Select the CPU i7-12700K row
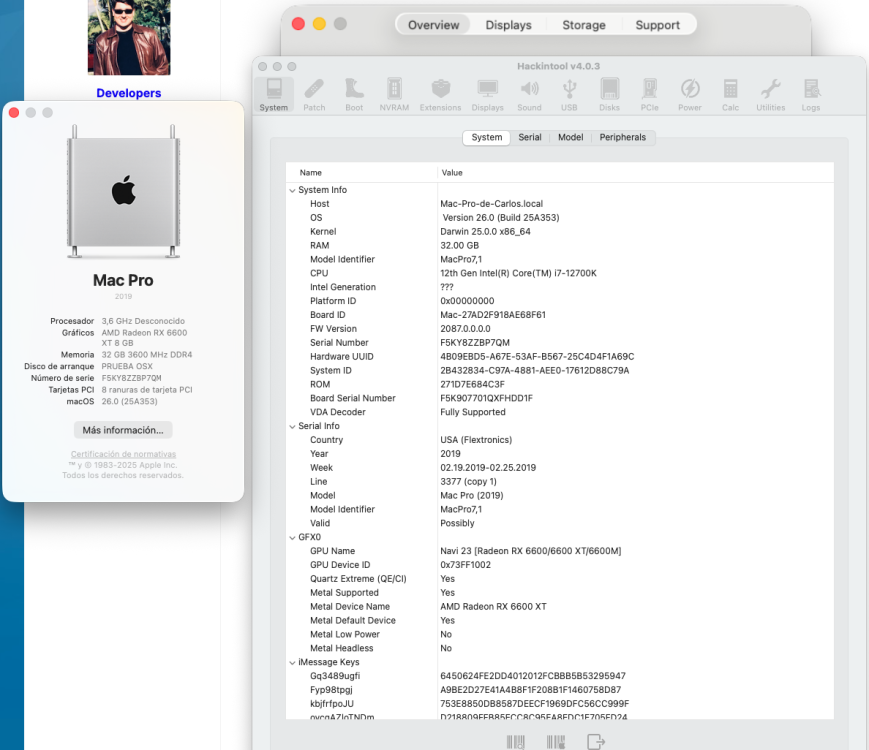 pos(560,273)
